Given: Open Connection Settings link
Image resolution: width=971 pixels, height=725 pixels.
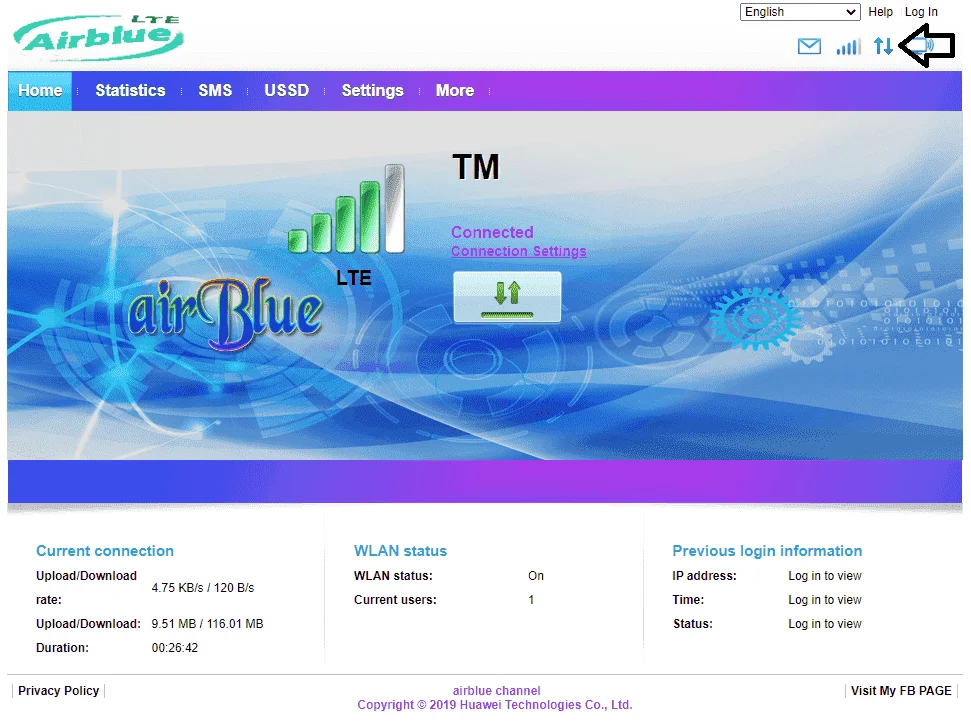Looking at the screenshot, I should [518, 251].
